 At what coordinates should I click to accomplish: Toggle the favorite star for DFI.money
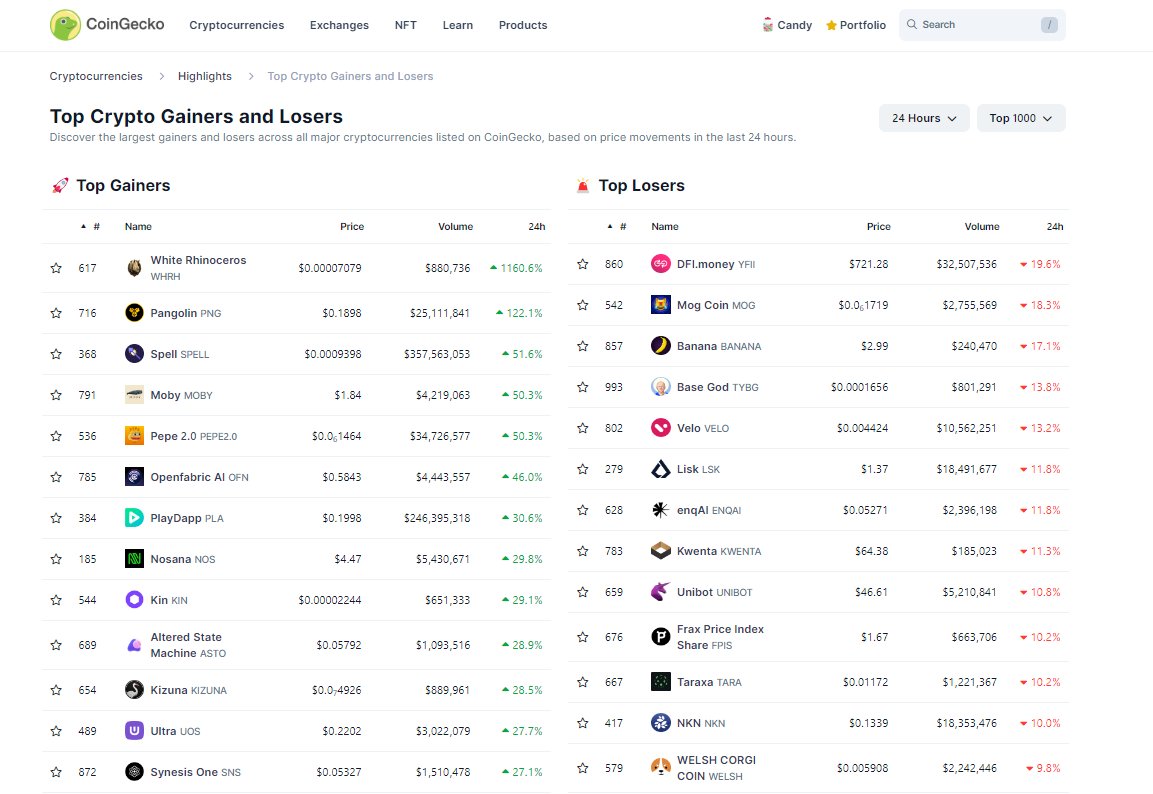583,264
